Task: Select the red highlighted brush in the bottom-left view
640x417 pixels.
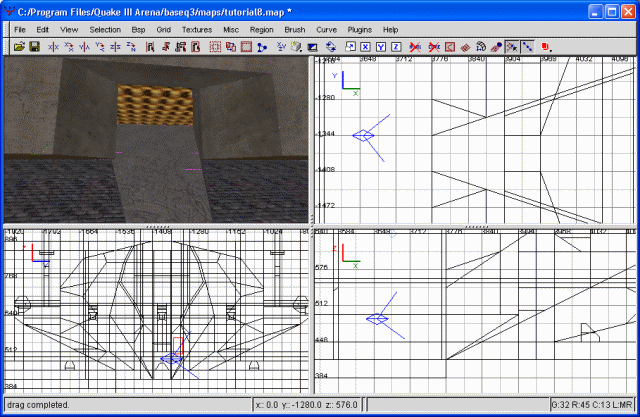Action: tap(178, 346)
